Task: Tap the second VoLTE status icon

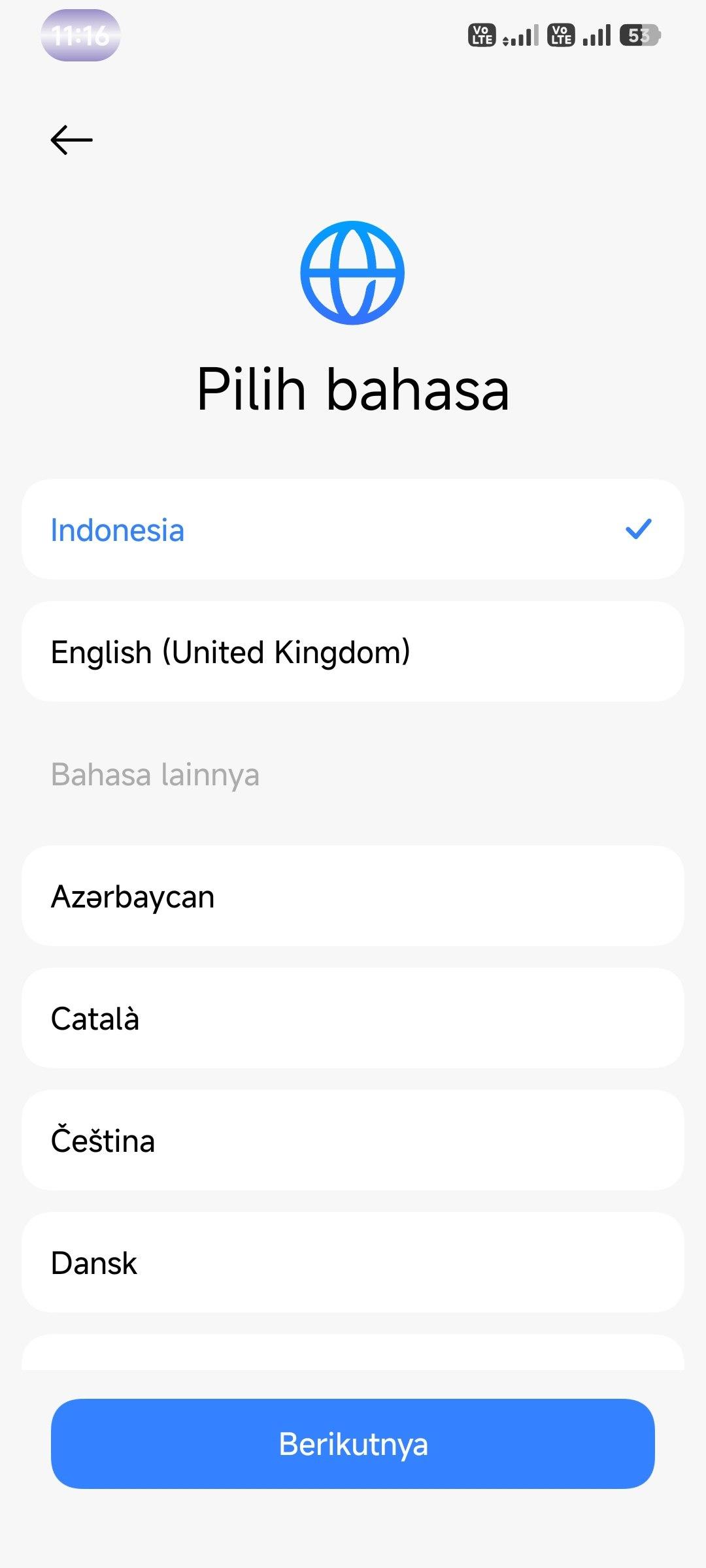Action: pyautogui.click(x=561, y=35)
